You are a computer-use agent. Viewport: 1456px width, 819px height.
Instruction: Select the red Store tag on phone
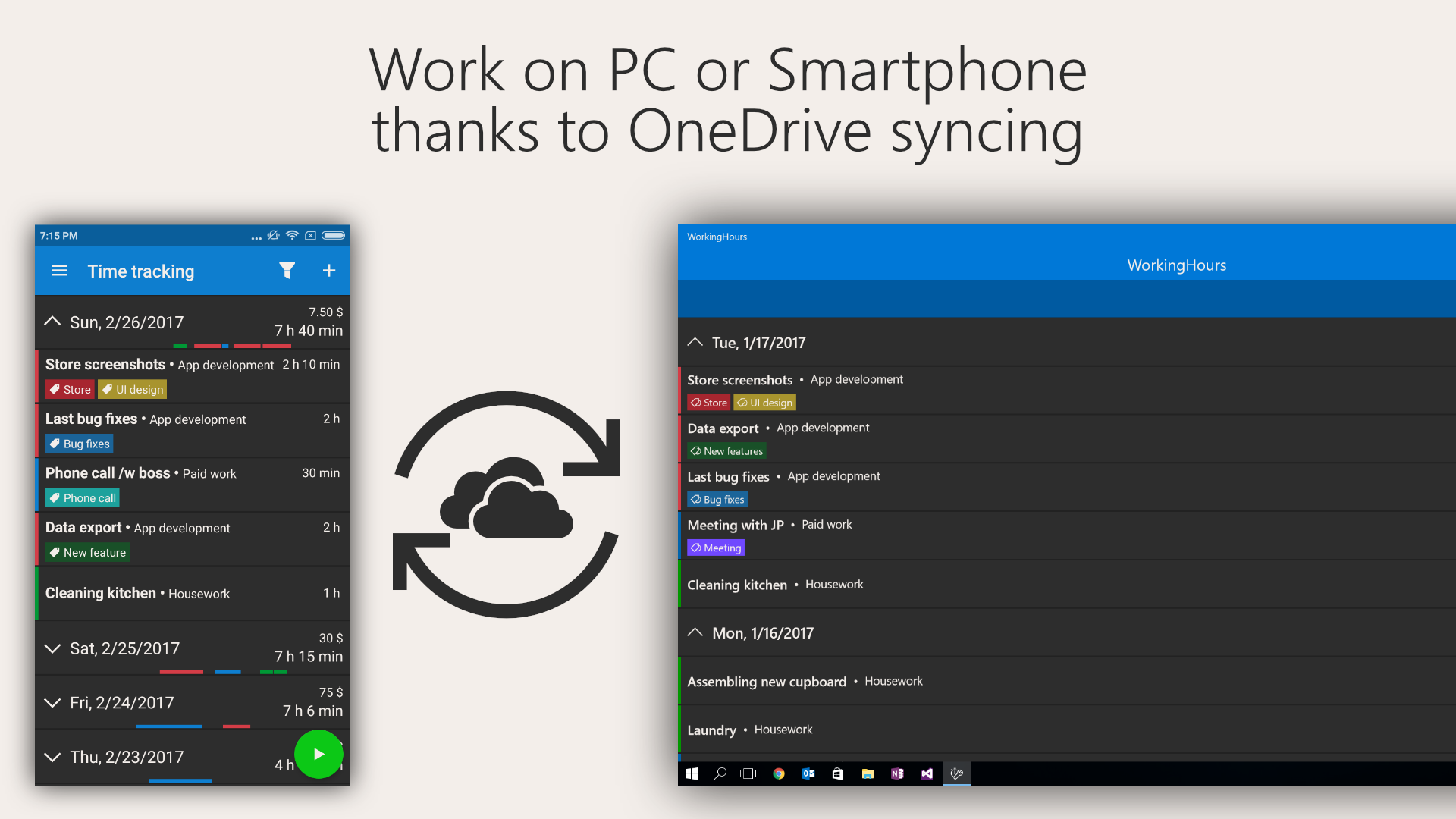coord(71,390)
